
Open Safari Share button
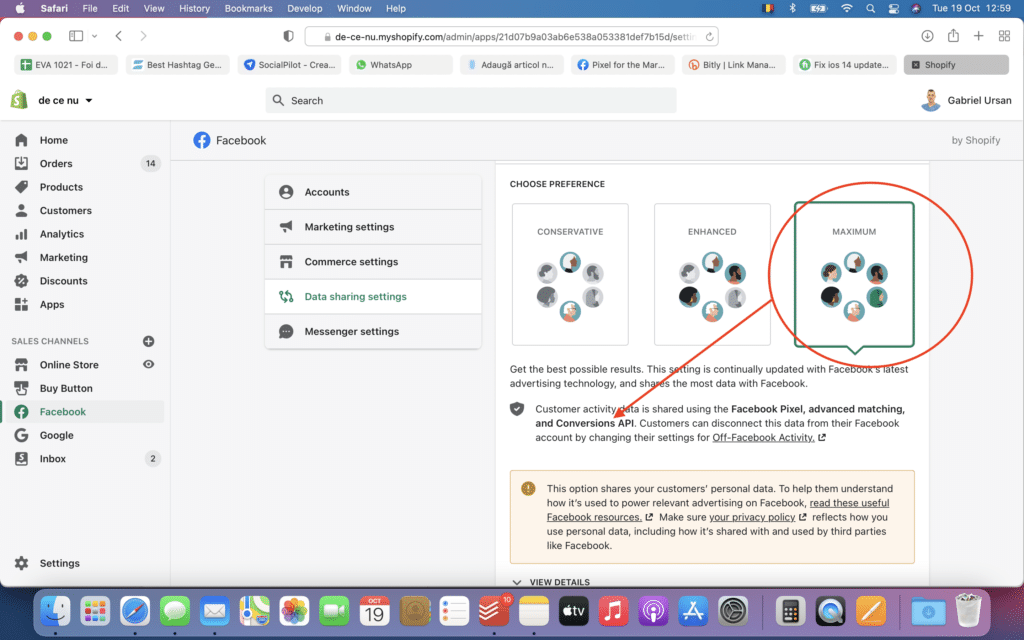tap(953, 35)
